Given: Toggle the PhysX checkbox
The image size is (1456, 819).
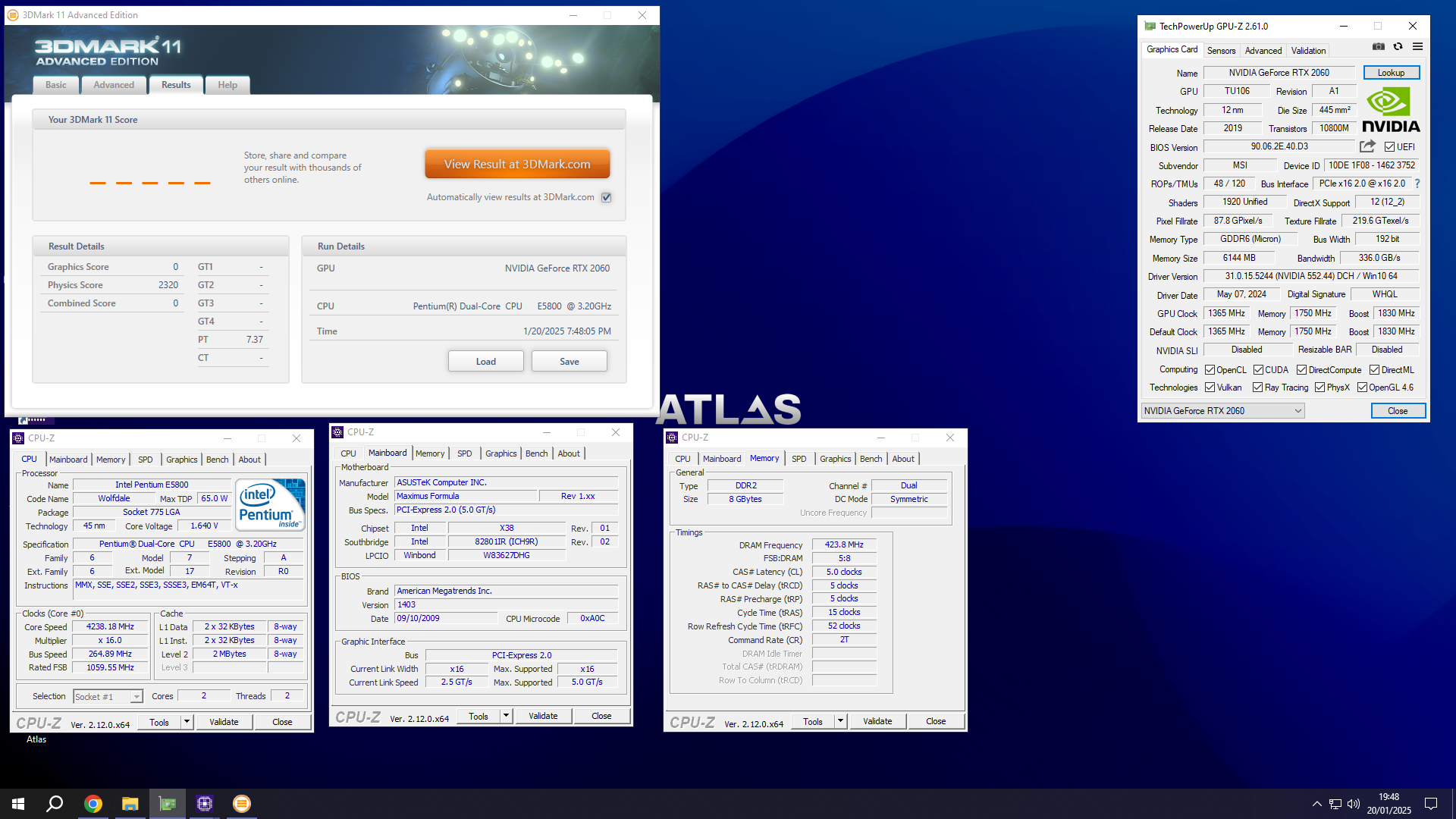Looking at the screenshot, I should (1319, 388).
